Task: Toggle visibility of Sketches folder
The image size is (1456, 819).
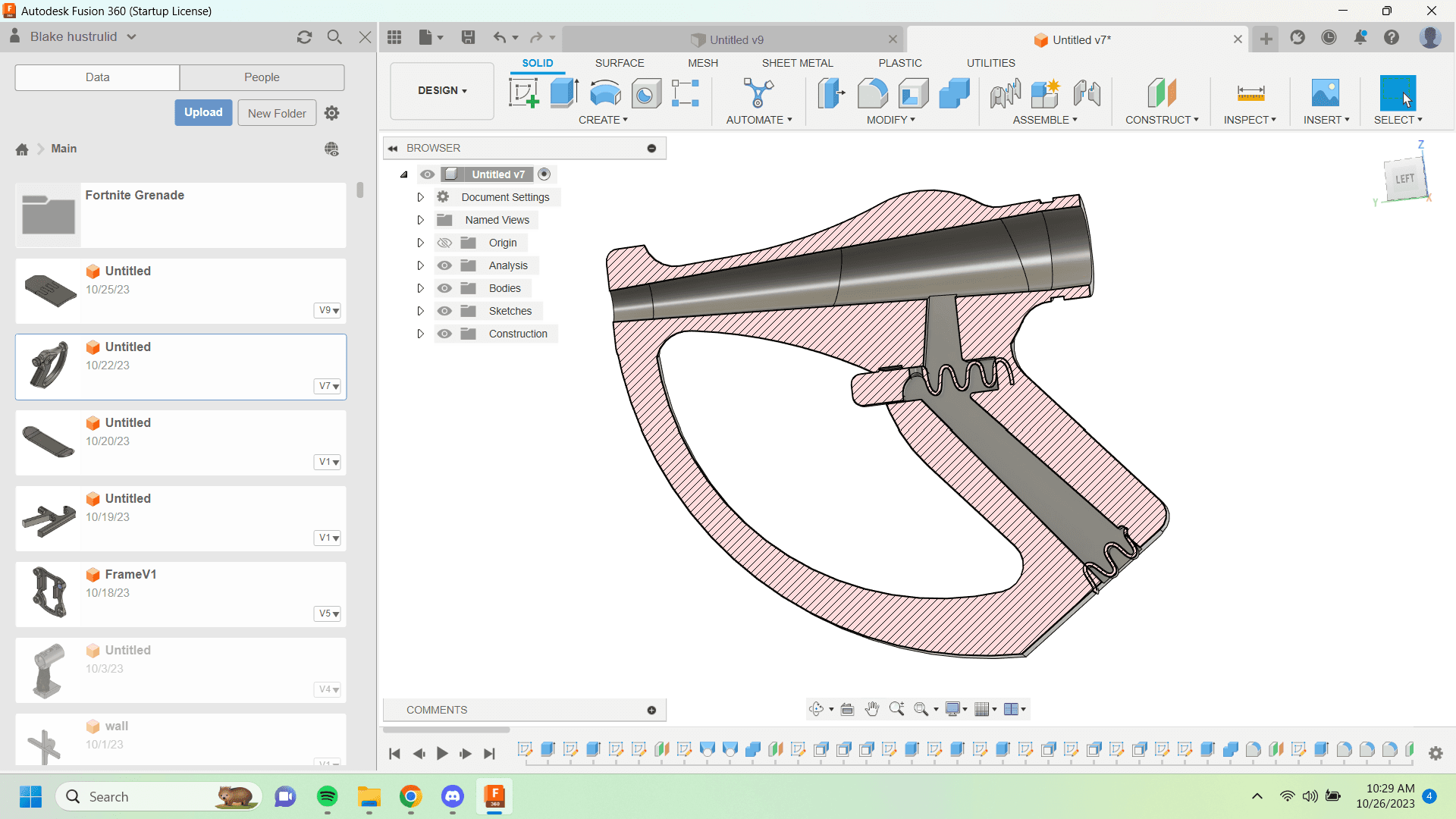Action: click(x=444, y=311)
